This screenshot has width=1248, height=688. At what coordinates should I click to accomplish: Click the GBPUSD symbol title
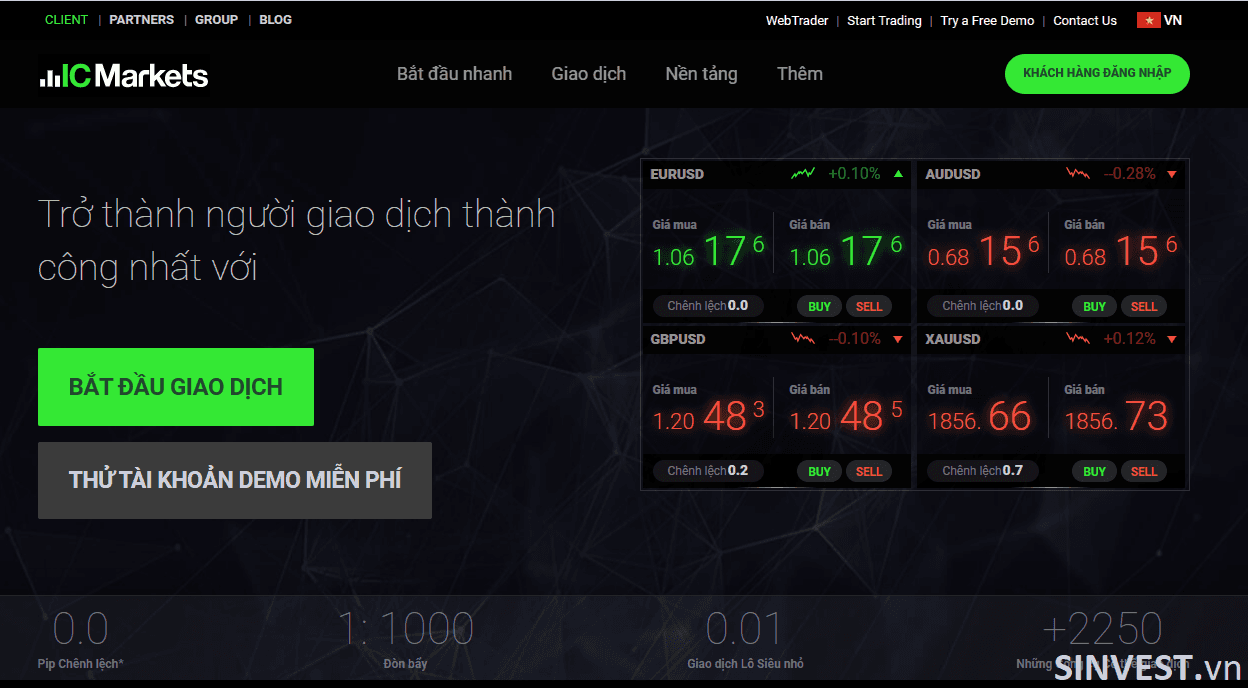(x=677, y=339)
